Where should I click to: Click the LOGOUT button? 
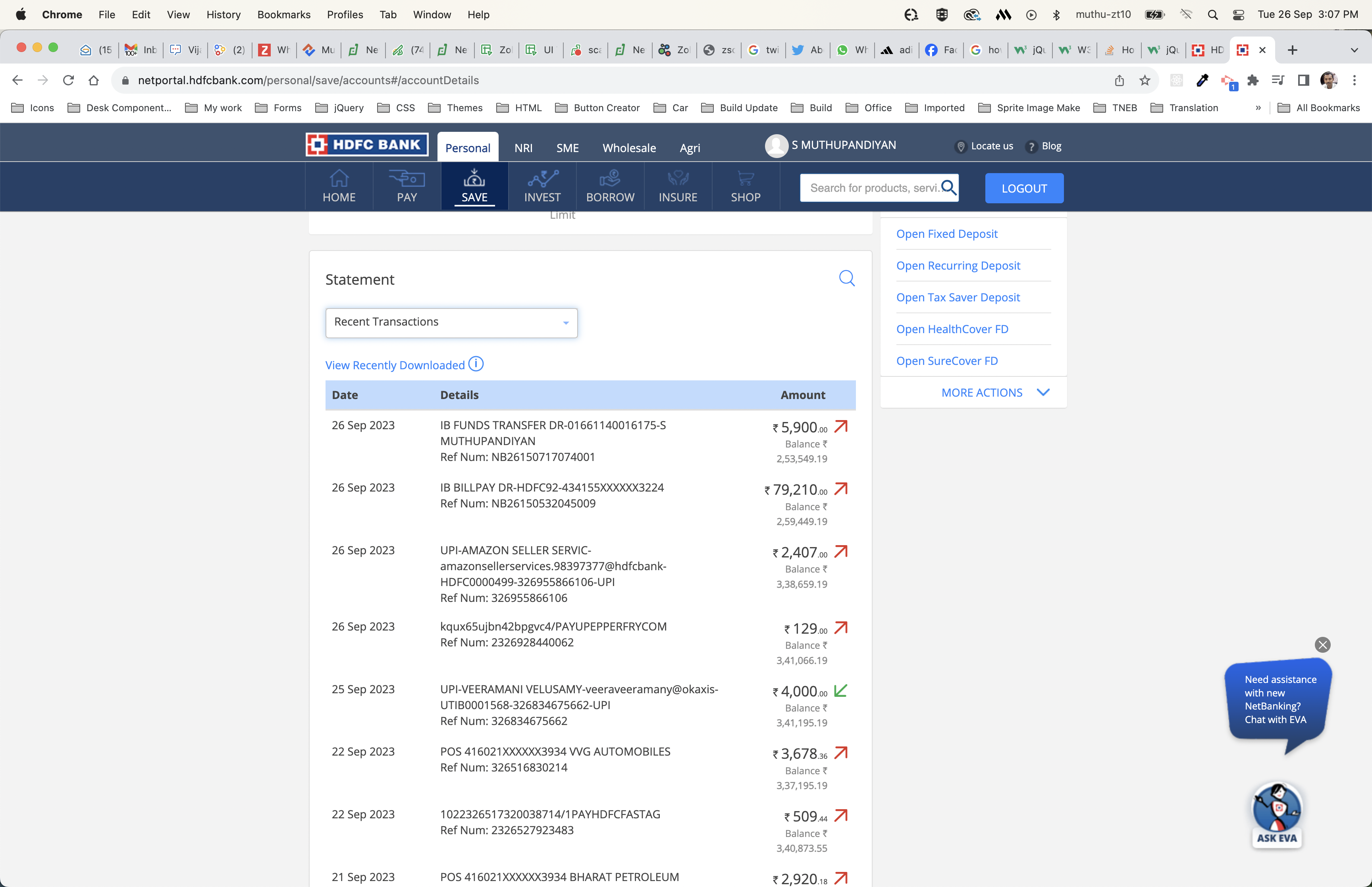1024,188
